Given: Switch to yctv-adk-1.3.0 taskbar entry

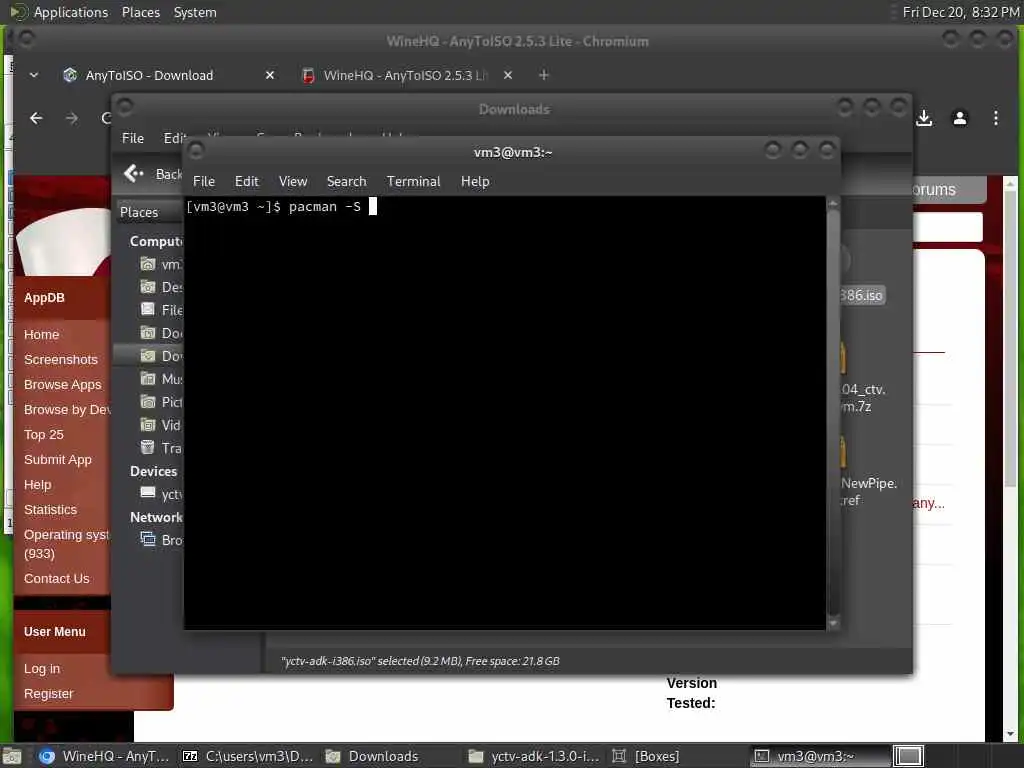Looking at the screenshot, I should click(534, 756).
